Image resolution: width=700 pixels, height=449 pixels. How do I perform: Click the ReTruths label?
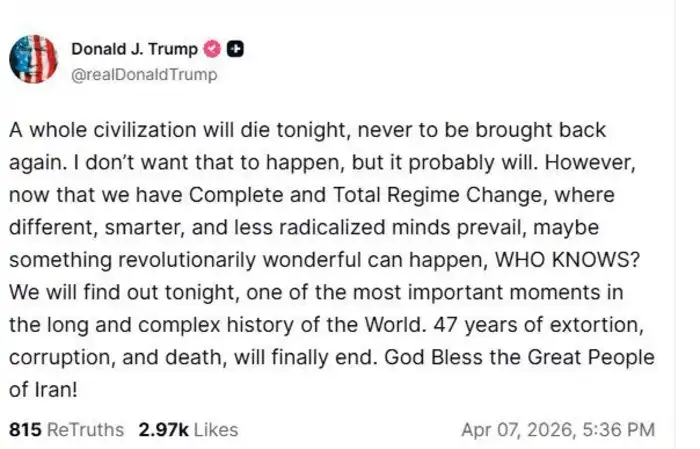(x=88, y=429)
